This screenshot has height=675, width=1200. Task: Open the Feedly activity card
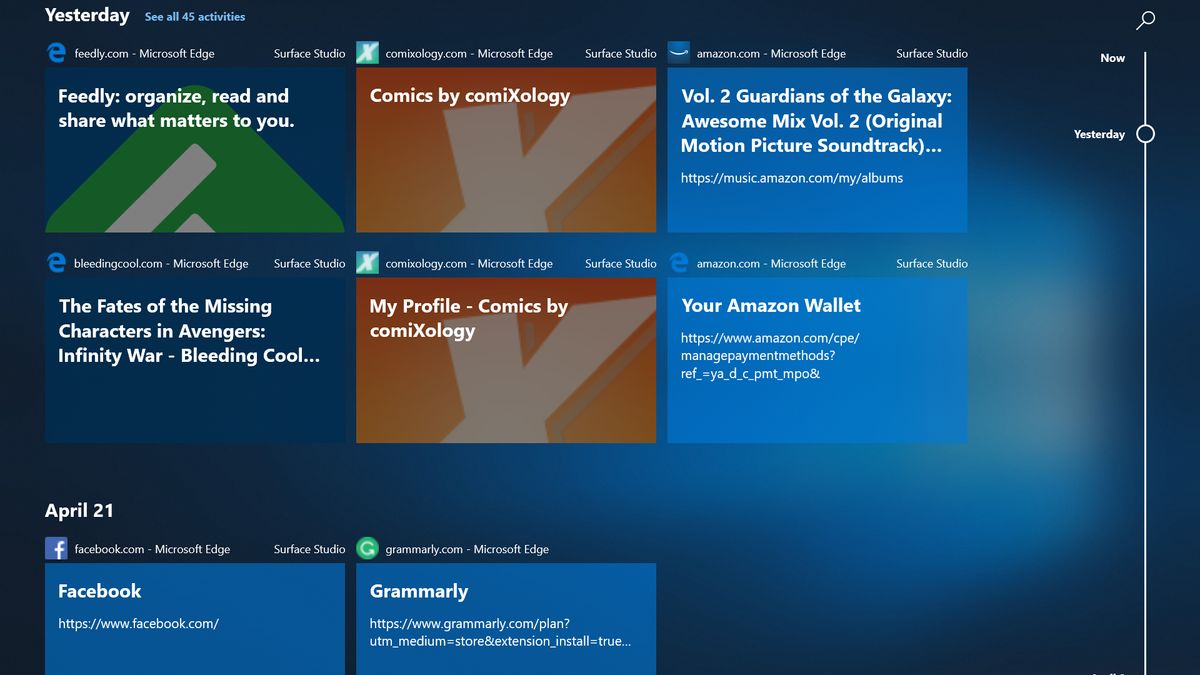tap(195, 150)
